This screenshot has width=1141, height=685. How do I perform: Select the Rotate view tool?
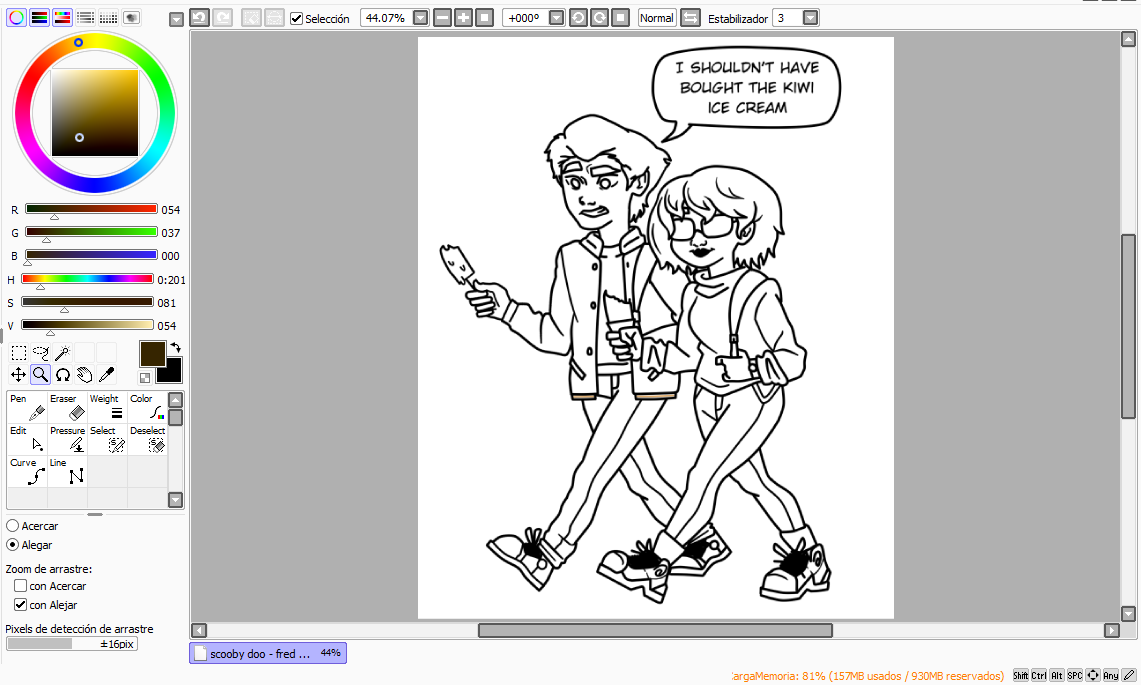(63, 375)
